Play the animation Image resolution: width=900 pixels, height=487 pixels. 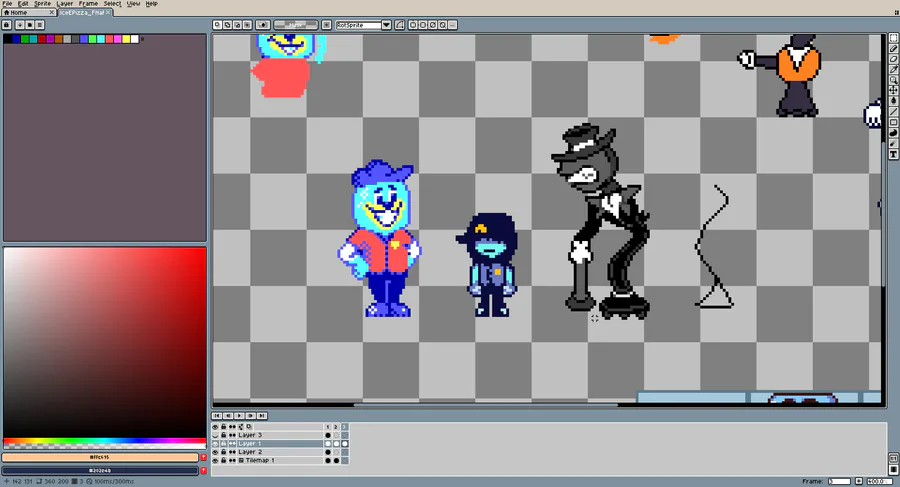[239, 416]
